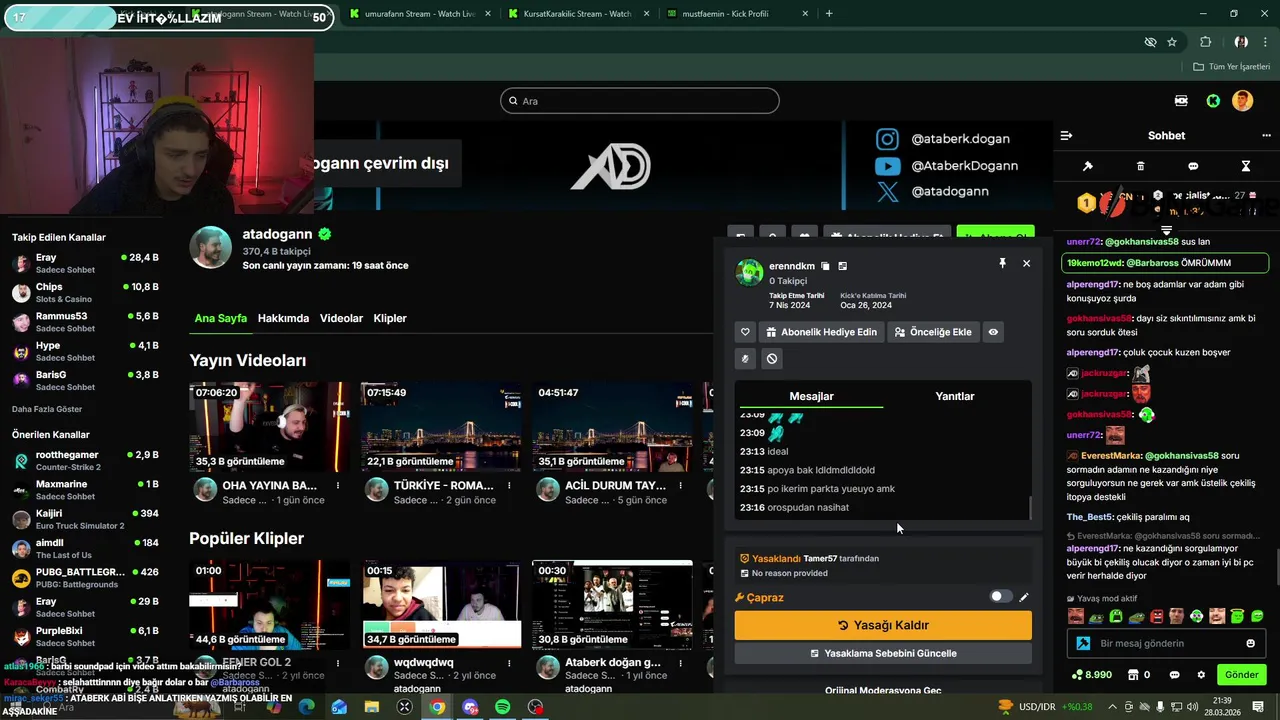This screenshot has height=720, width=1280.
Task: Edit Çapraz with the pencil icon
Action: (1023, 597)
